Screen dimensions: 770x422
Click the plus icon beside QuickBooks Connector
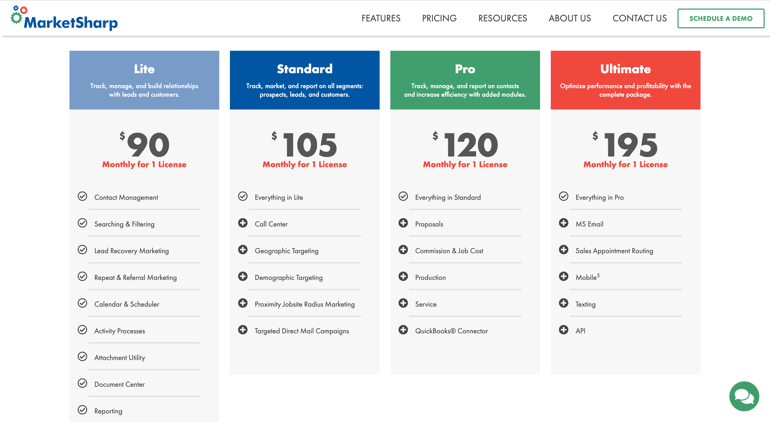tap(403, 330)
